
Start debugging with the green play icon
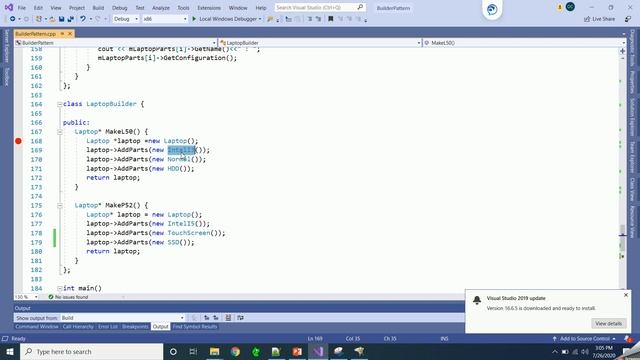coord(194,19)
